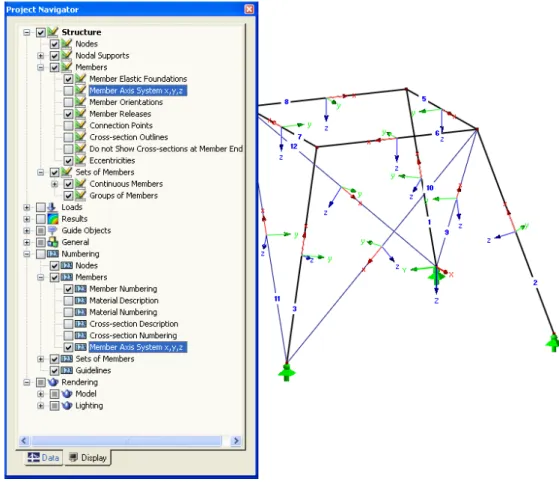This screenshot has width=559, height=482.
Task: Switch to the Display tab
Action: pos(88,458)
